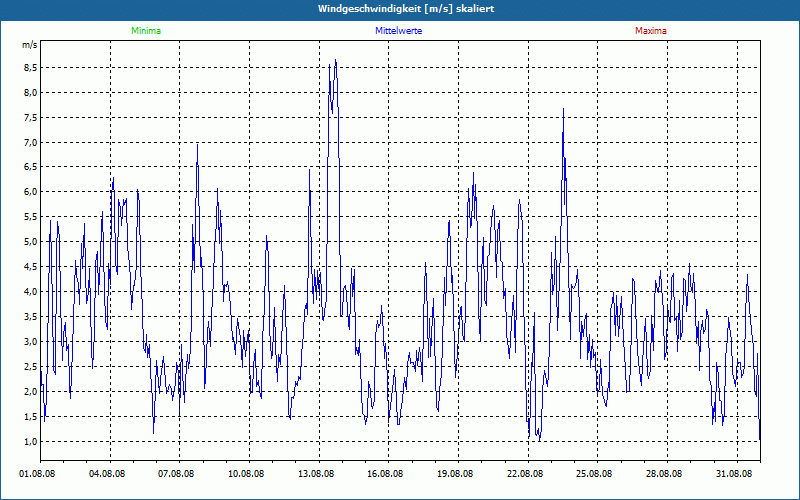
Task: Click the 7,7 peak before 25.08.08
Action: pyautogui.click(x=563, y=109)
